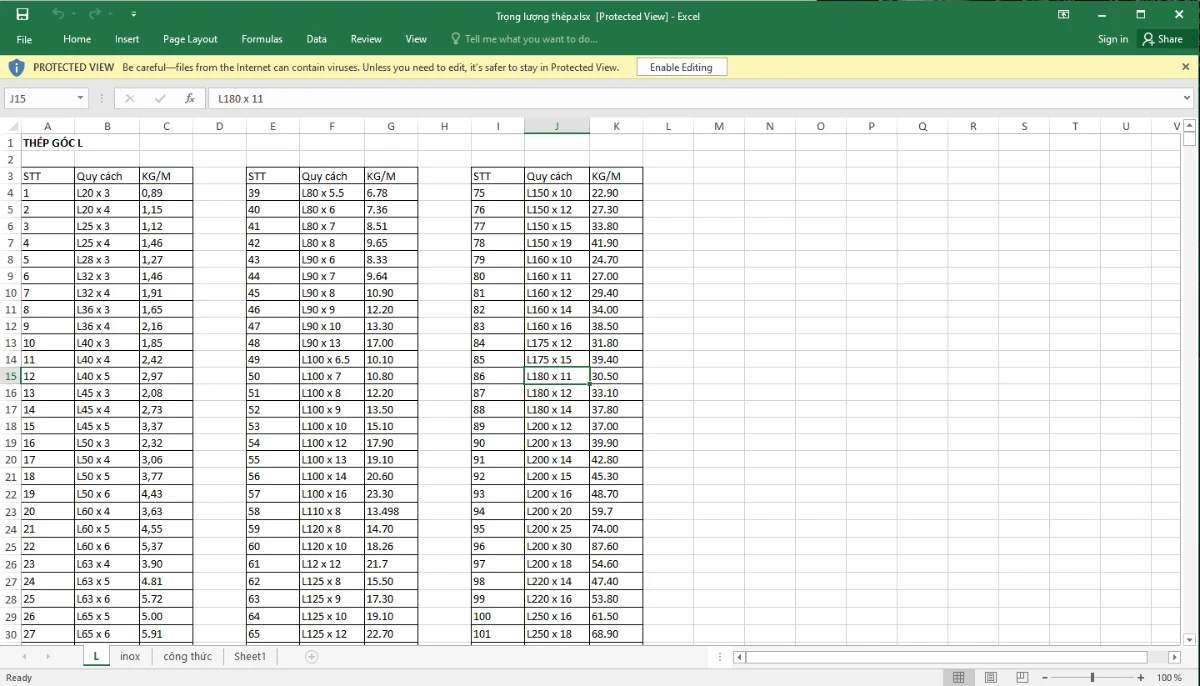Click the Protected View shield icon
This screenshot has width=1200, height=686.
pyautogui.click(x=16, y=67)
